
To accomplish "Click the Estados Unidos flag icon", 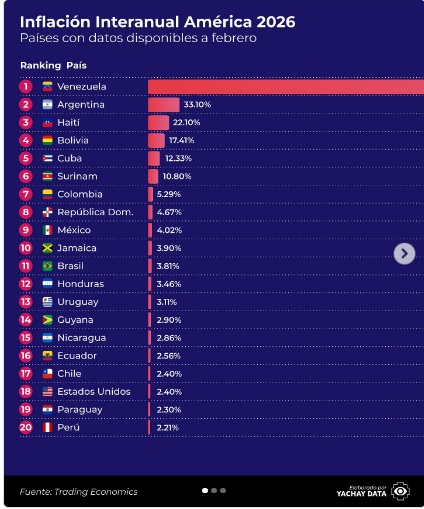I will pos(47,392).
